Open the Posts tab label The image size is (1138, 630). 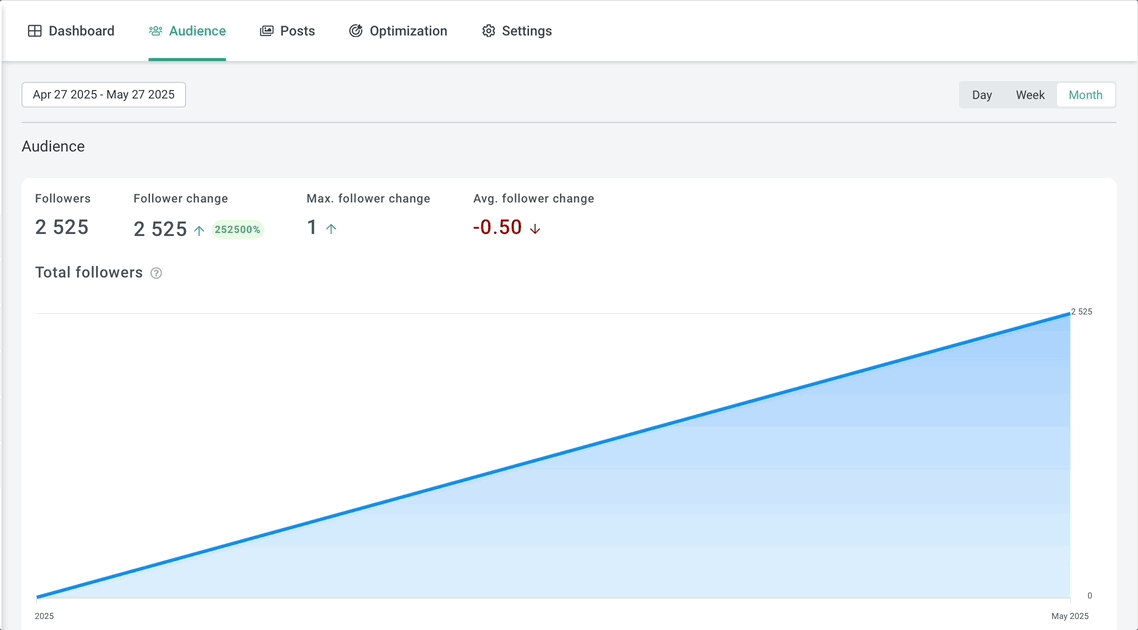coord(297,31)
